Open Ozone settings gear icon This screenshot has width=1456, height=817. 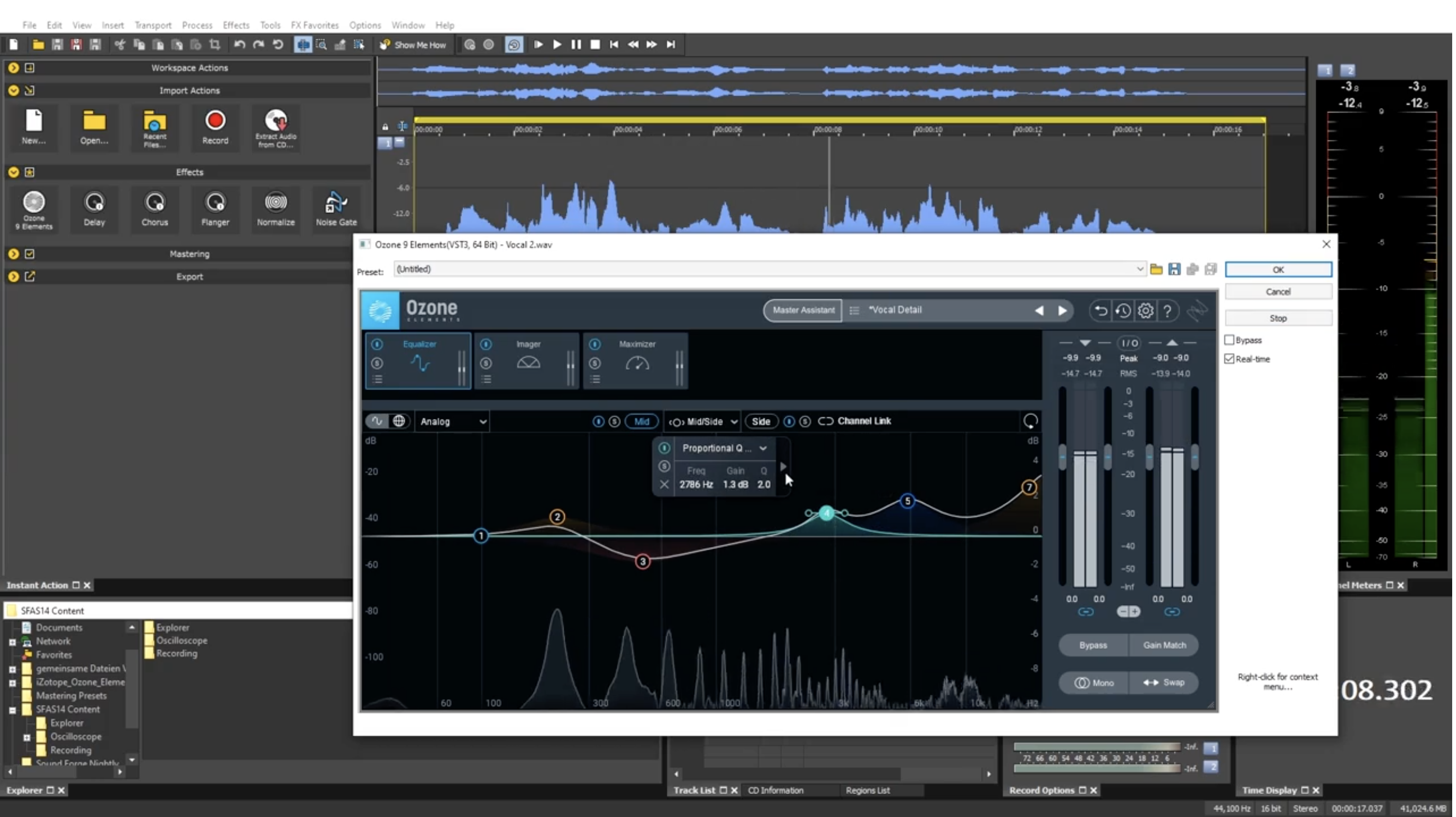pos(1145,310)
